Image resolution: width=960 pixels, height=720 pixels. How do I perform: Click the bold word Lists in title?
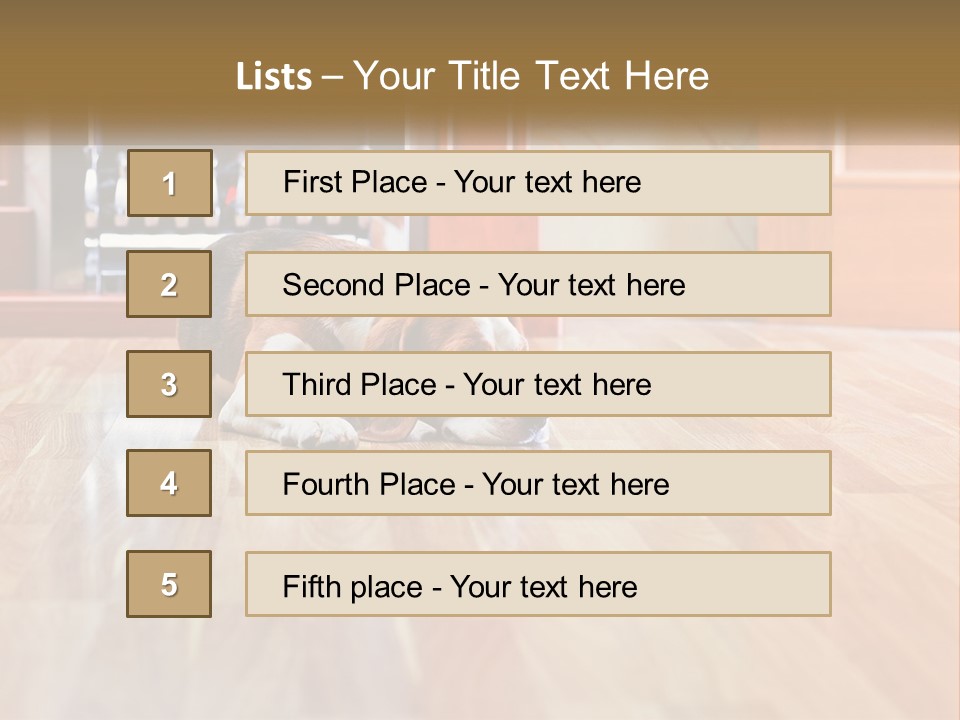click(x=273, y=77)
